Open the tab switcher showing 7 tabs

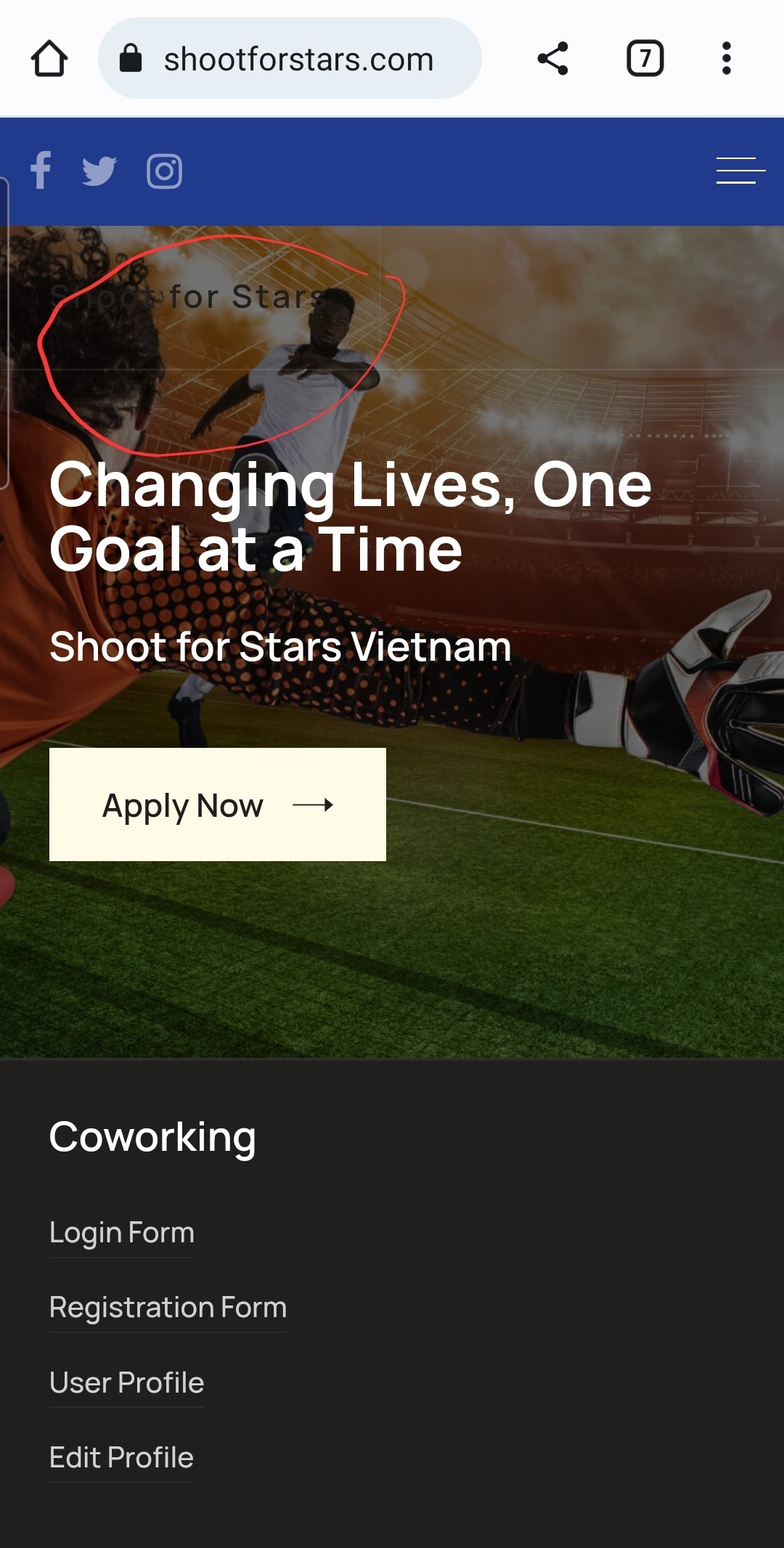point(645,59)
